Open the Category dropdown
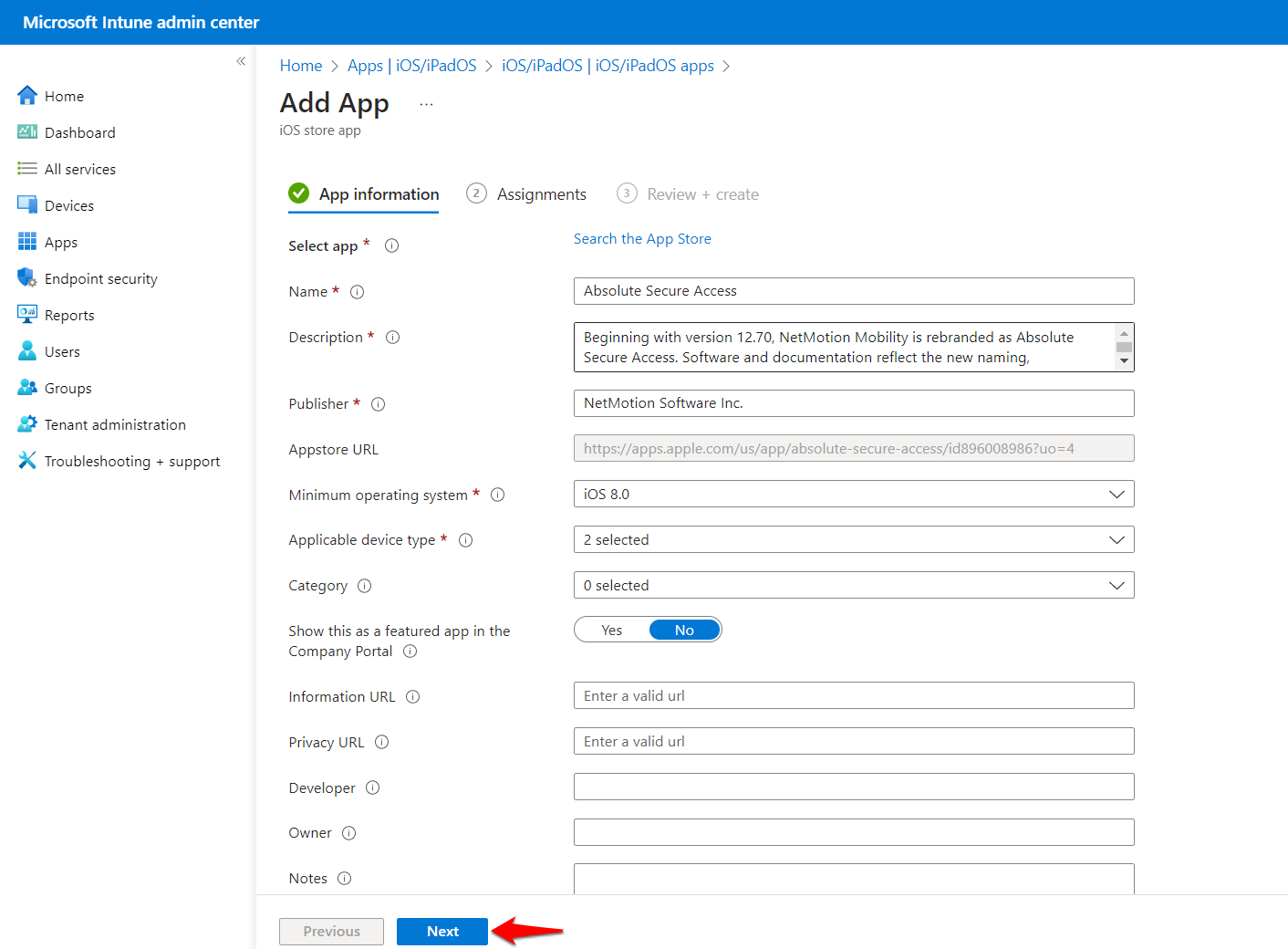This screenshot has height=949, width=1288. tap(854, 586)
